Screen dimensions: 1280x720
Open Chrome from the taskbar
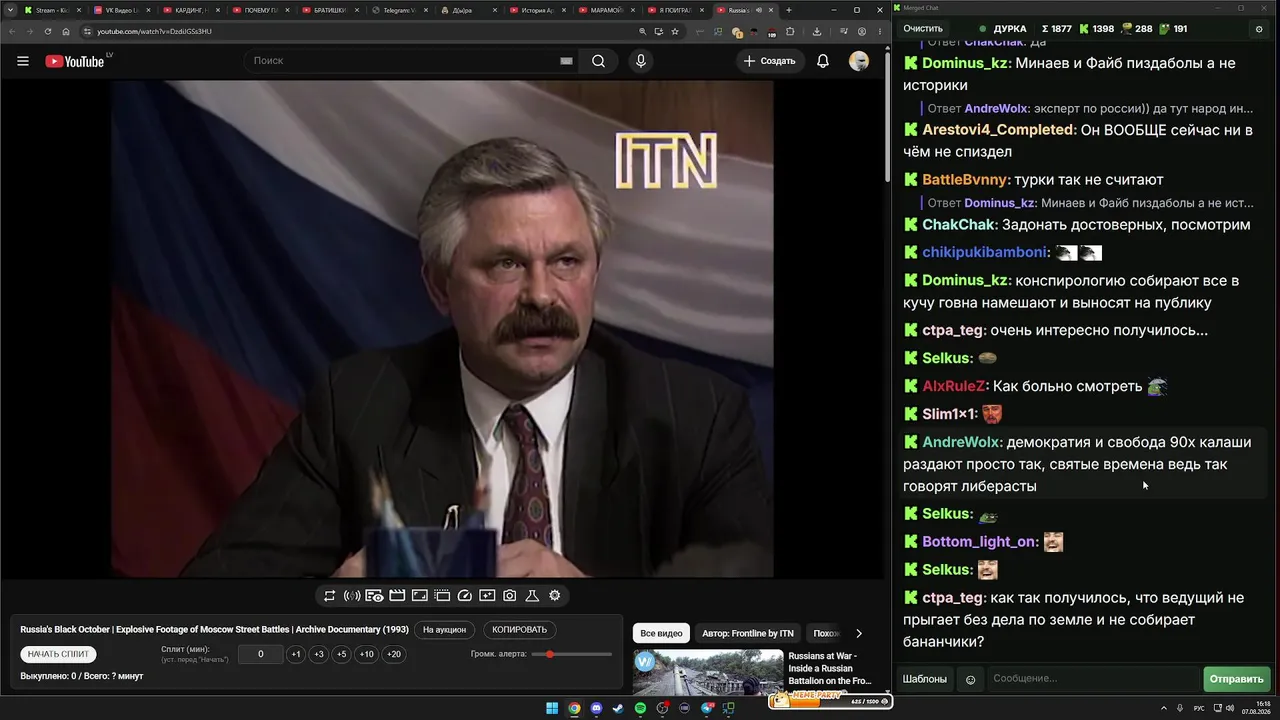pyautogui.click(x=574, y=708)
